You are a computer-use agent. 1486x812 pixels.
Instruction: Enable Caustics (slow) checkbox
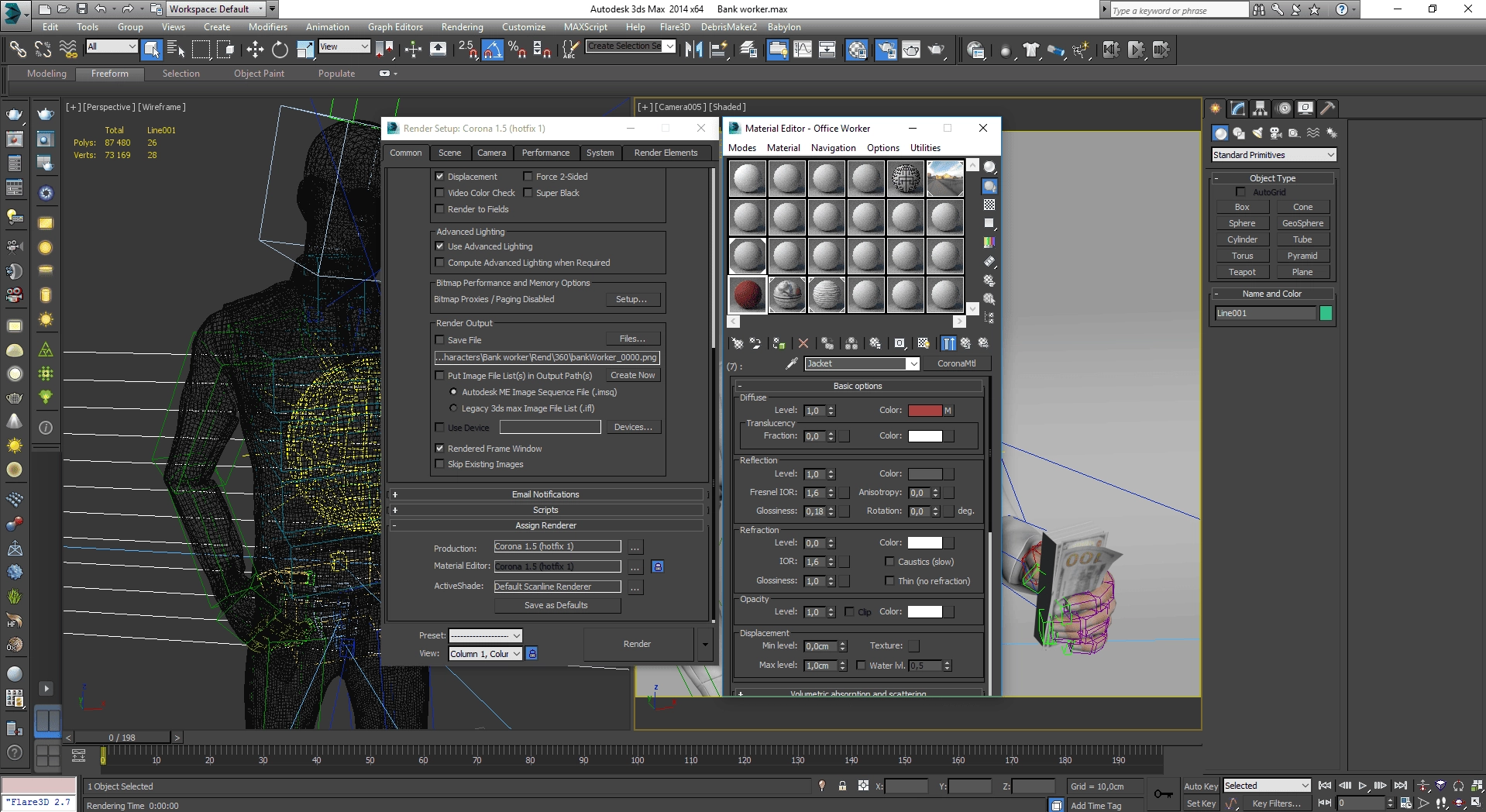tap(890, 562)
